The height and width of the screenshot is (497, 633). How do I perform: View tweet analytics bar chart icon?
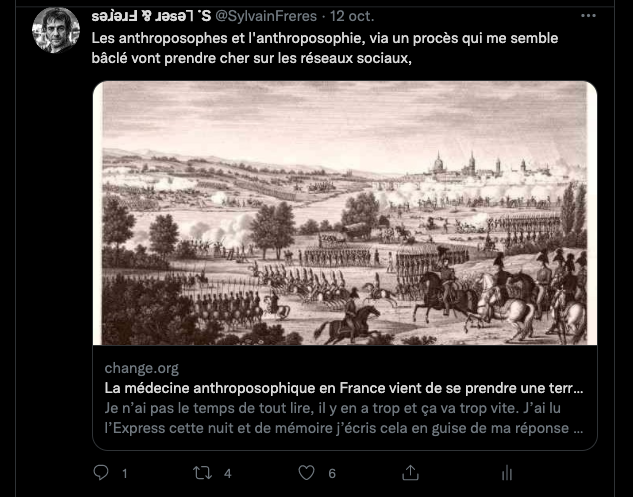coord(507,473)
